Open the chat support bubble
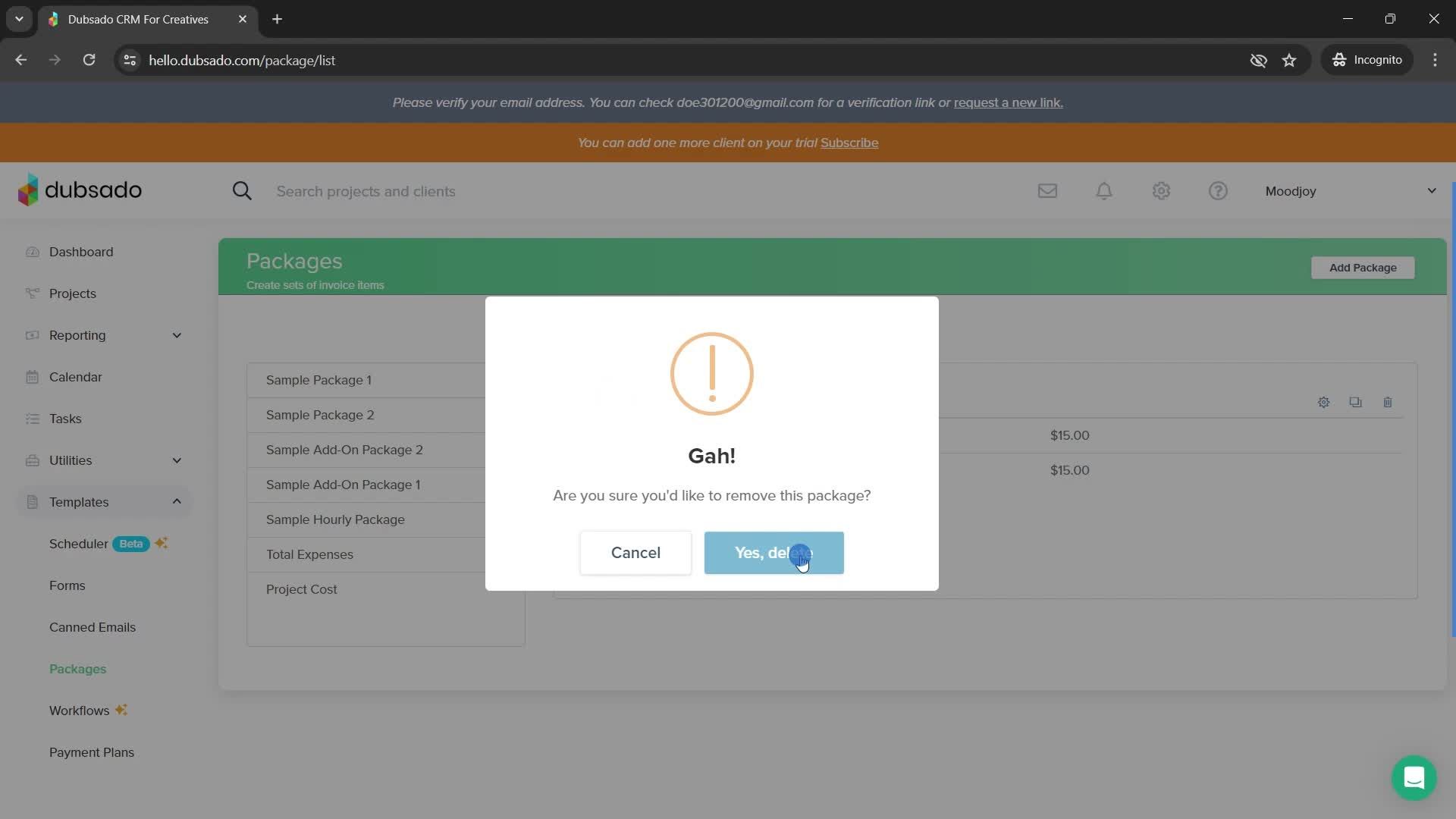Screen dimensions: 1456x819 point(1414,777)
